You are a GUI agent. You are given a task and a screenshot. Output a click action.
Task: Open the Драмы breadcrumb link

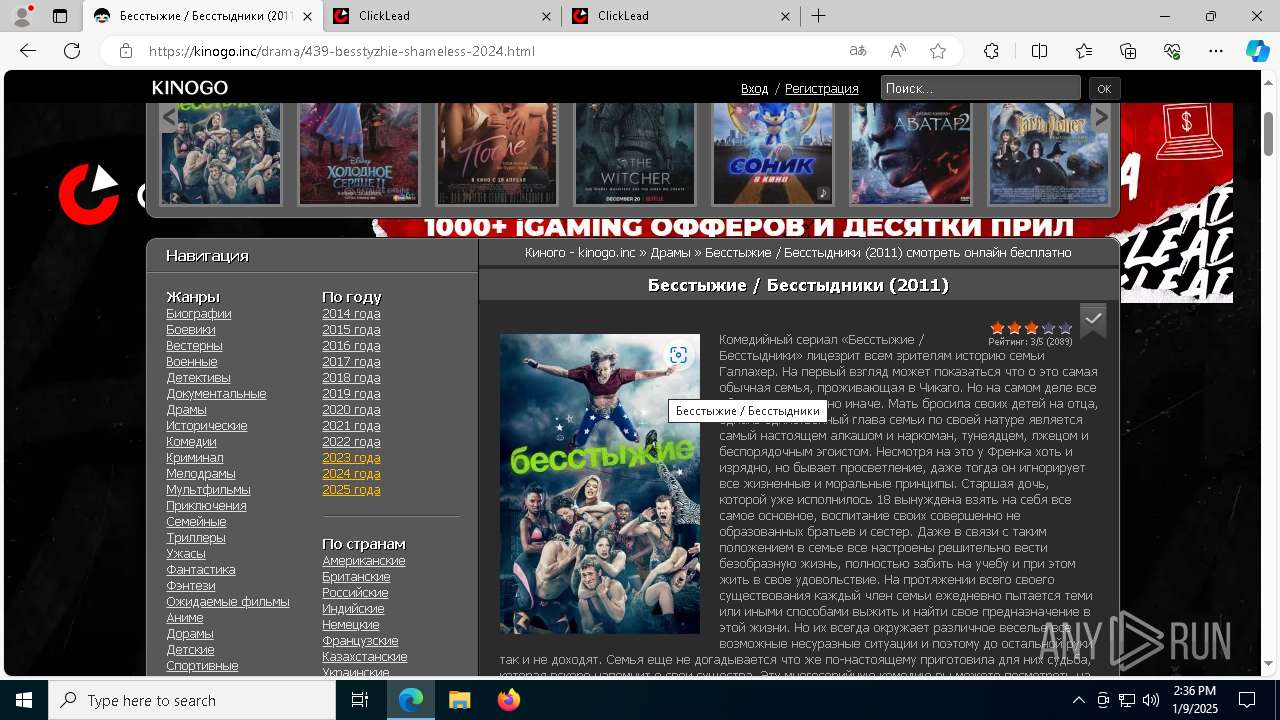click(x=670, y=253)
